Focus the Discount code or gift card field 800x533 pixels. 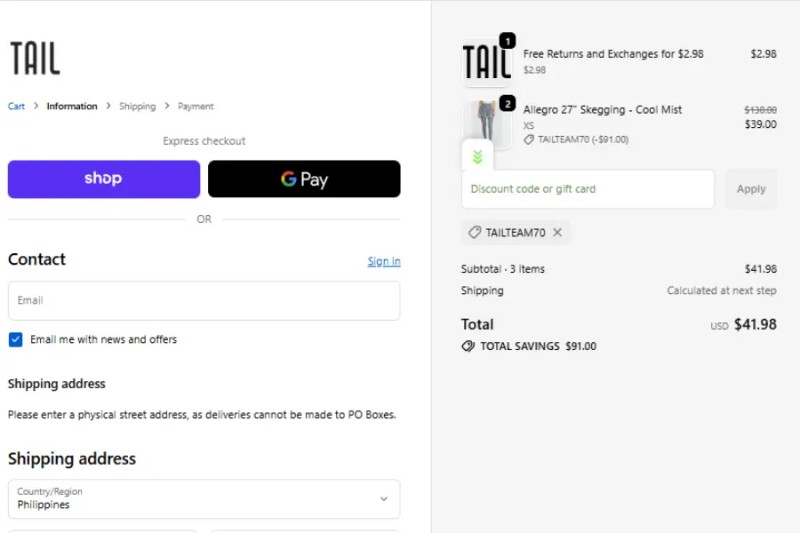coord(588,189)
